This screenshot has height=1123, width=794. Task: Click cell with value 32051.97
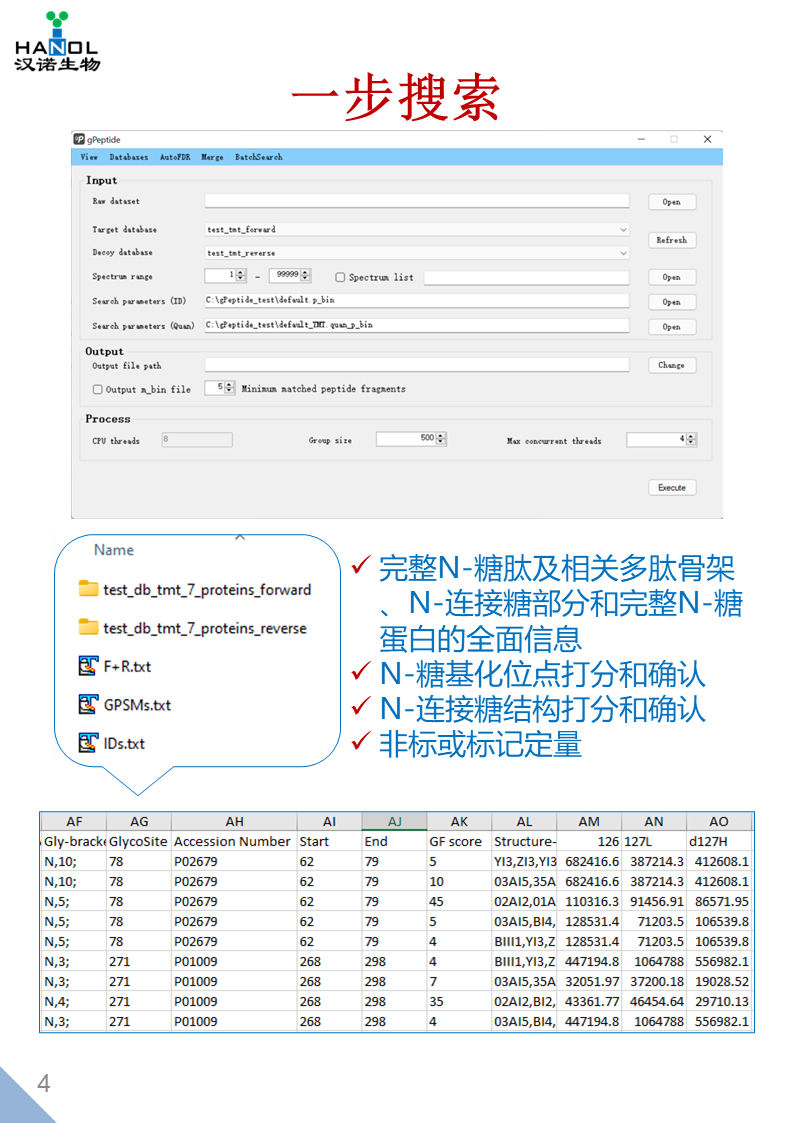point(589,982)
